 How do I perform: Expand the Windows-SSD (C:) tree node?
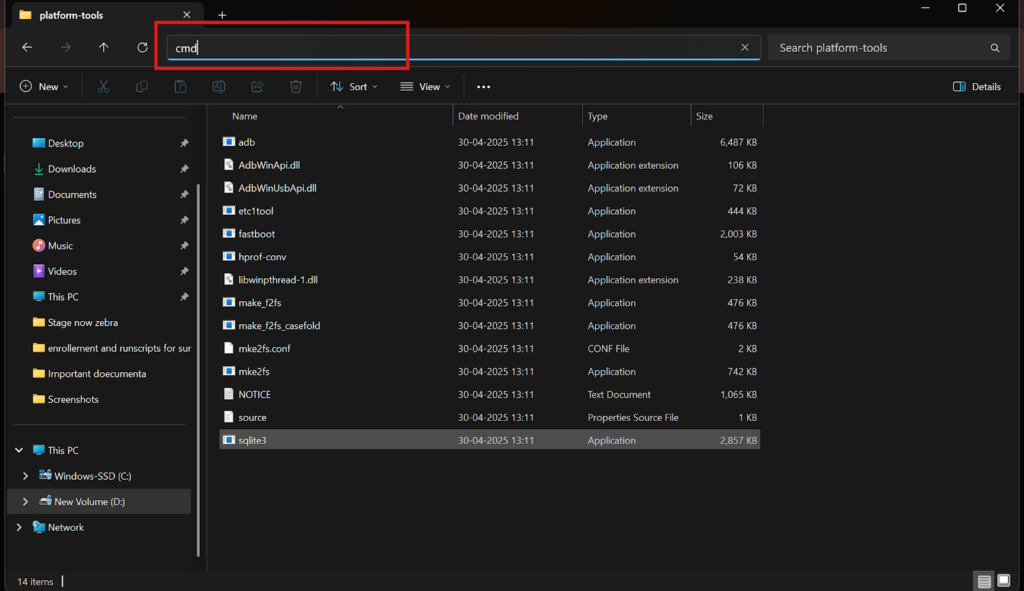(x=25, y=476)
